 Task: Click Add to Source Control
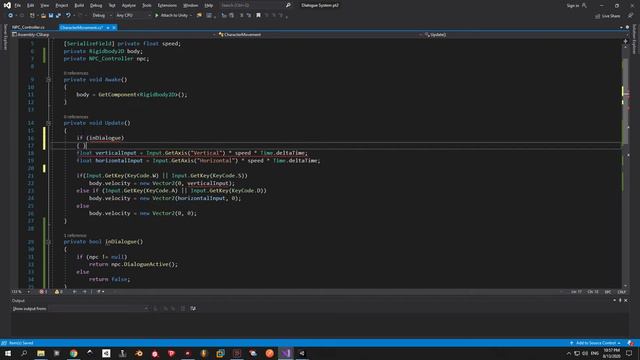(596, 343)
